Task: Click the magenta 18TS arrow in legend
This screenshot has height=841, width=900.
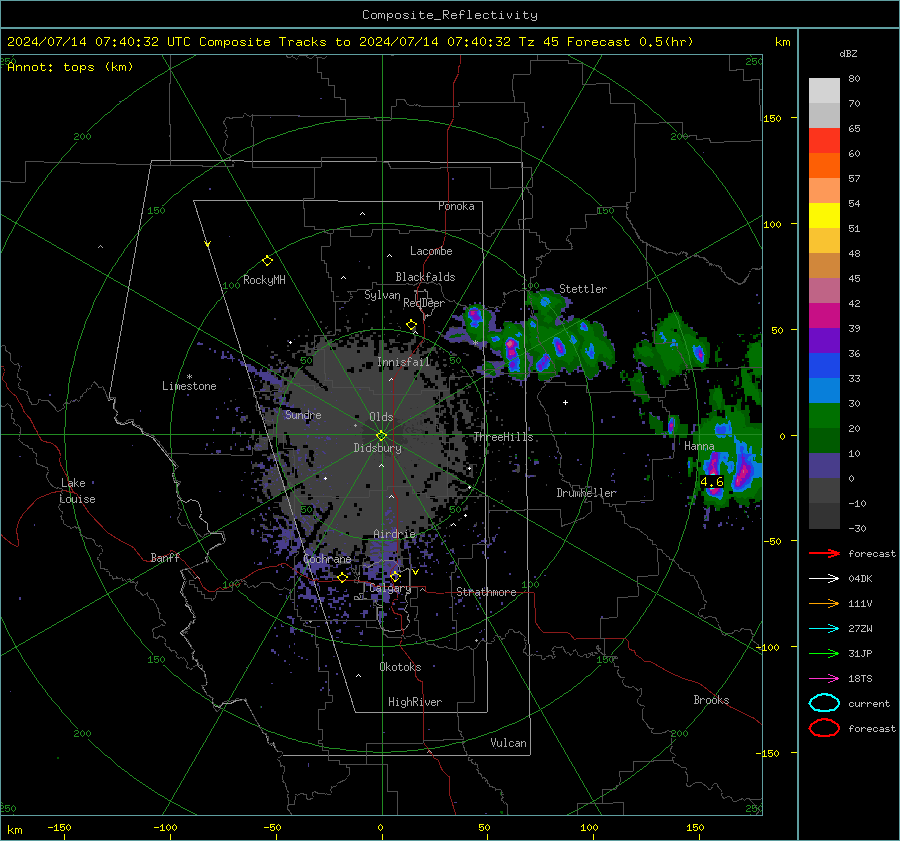Action: tap(824, 679)
